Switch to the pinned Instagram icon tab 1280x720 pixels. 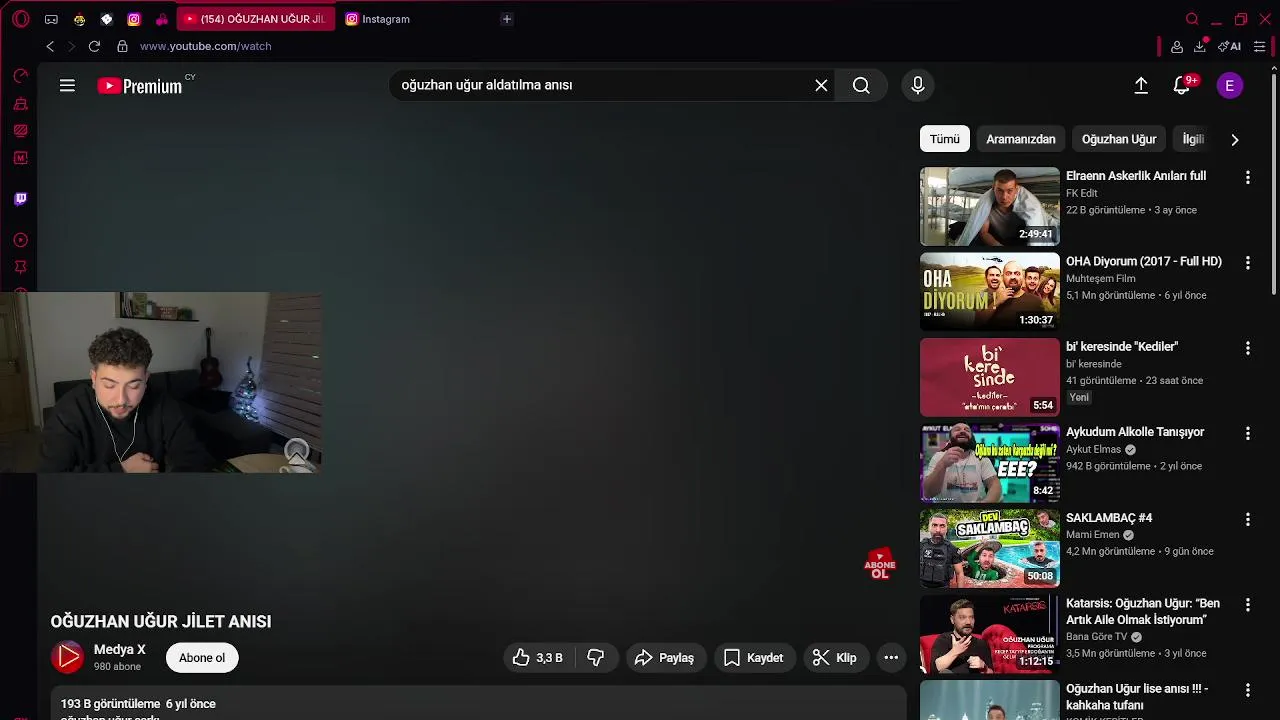134,19
